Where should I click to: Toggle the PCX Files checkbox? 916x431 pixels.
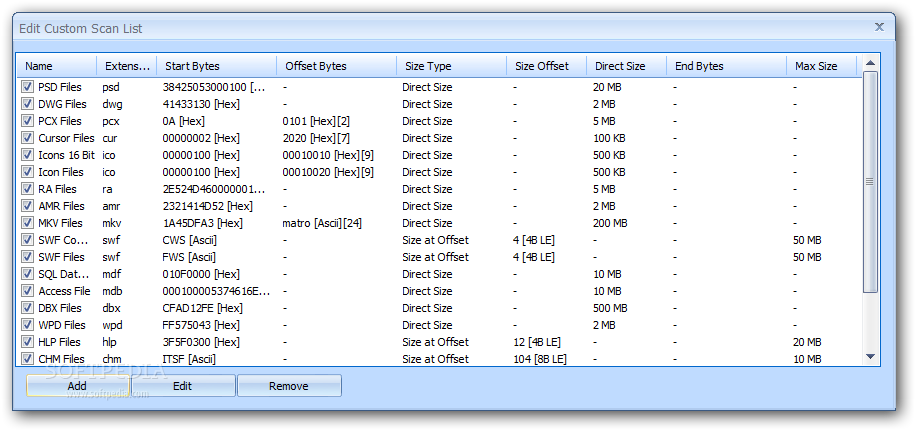[x=27, y=121]
